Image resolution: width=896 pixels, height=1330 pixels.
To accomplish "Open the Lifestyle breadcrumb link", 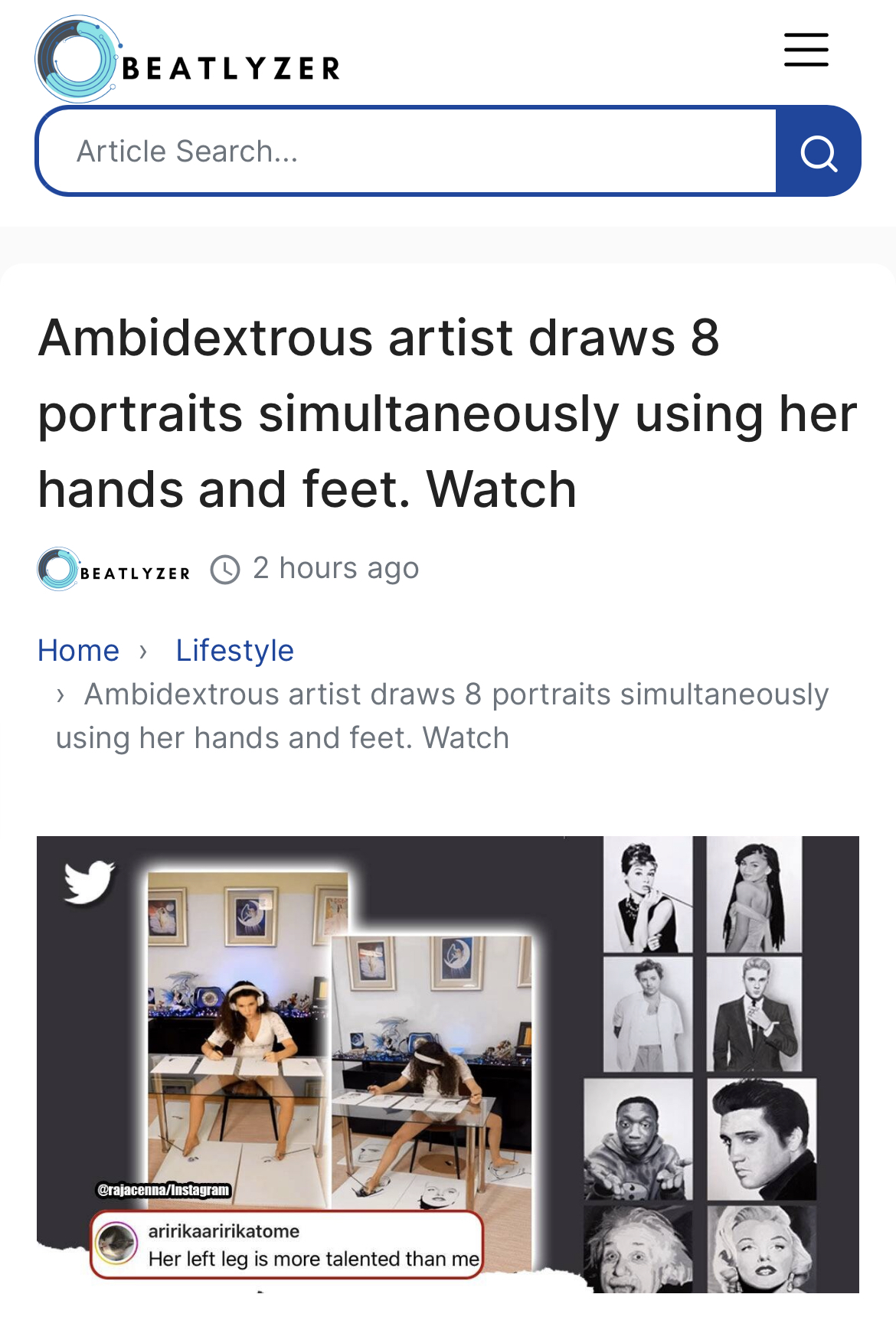I will 234,651.
